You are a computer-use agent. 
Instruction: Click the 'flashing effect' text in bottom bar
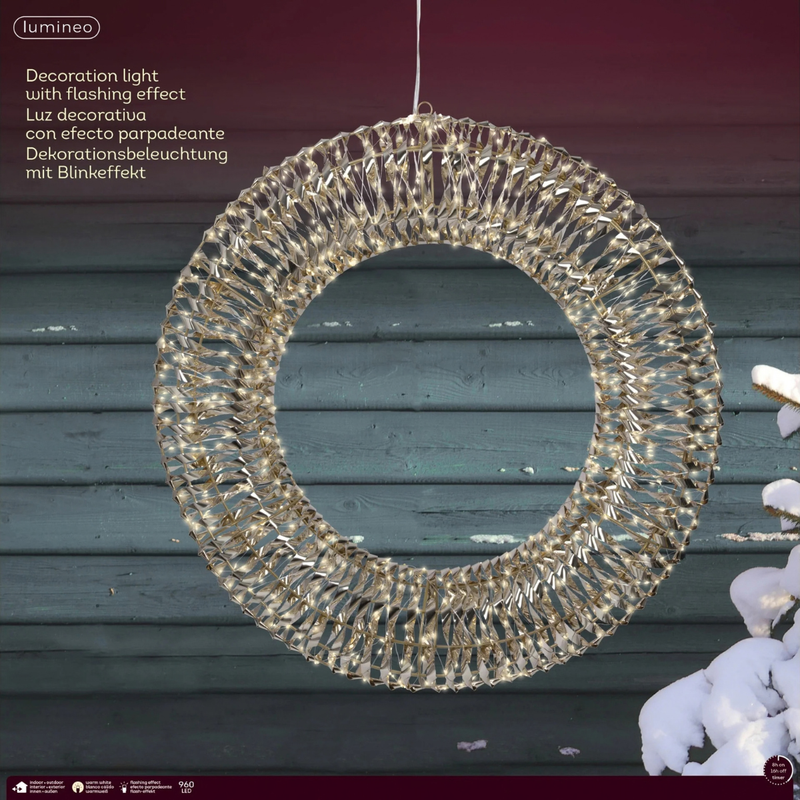[145, 783]
